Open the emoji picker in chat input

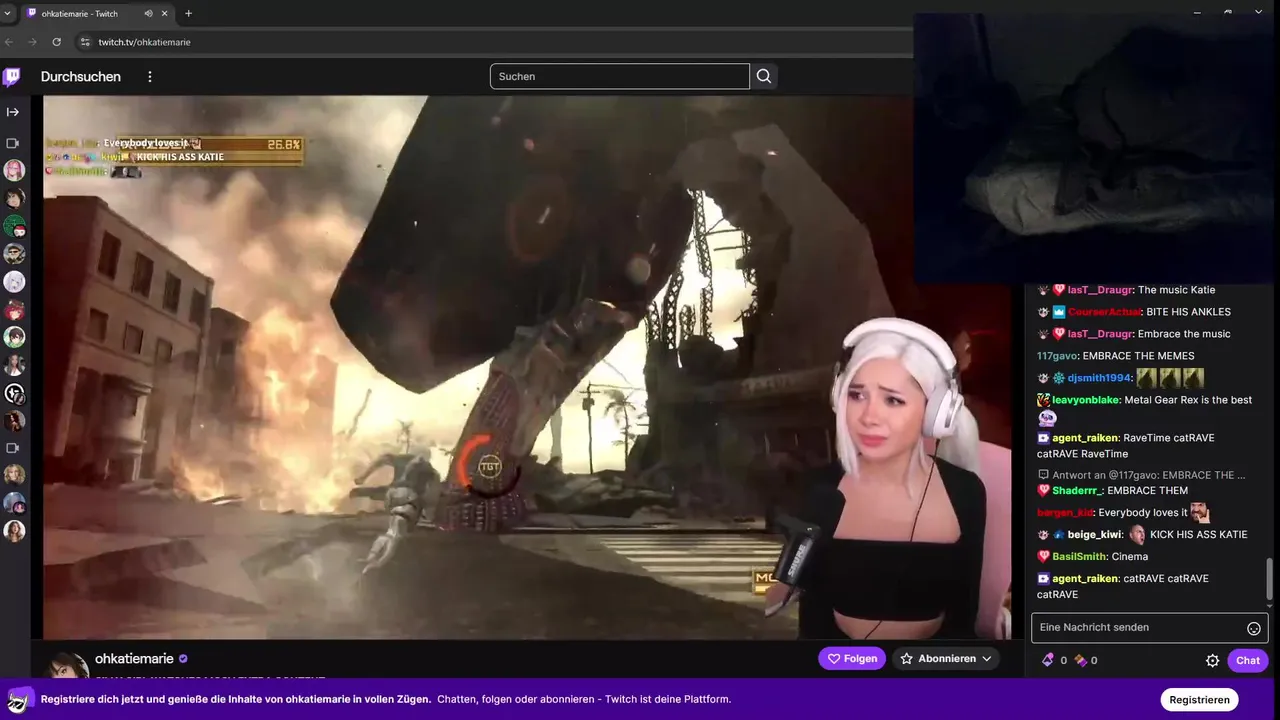tap(1253, 628)
